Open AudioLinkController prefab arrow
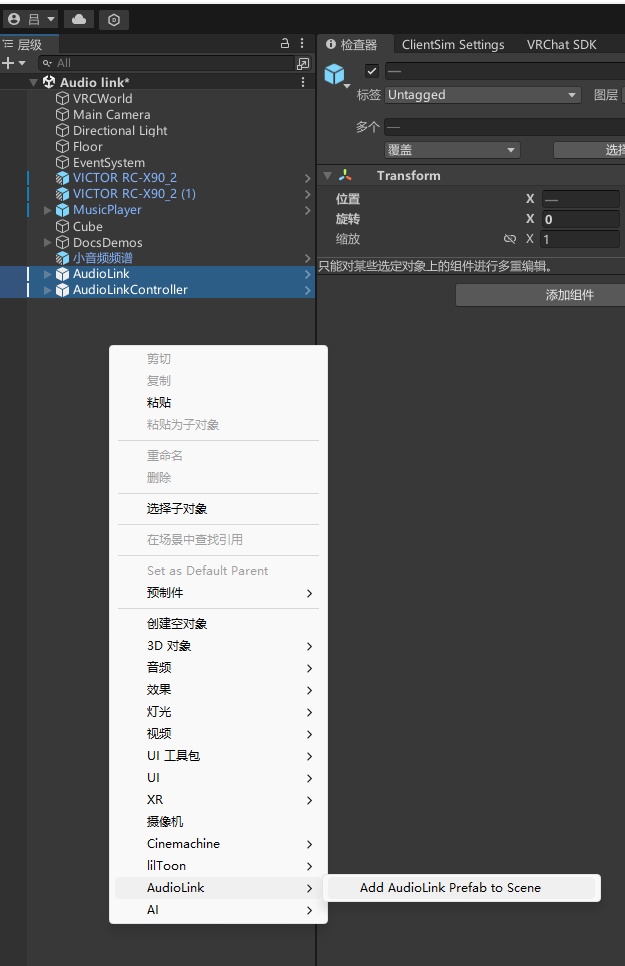This screenshot has height=966, width=625. [308, 290]
